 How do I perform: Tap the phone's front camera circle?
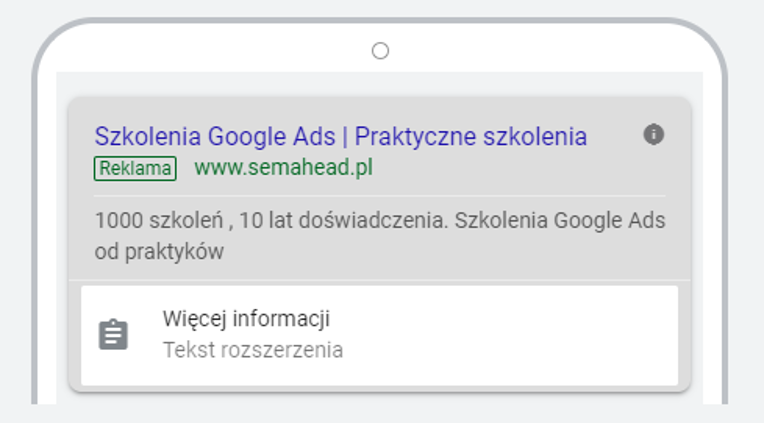[380, 51]
